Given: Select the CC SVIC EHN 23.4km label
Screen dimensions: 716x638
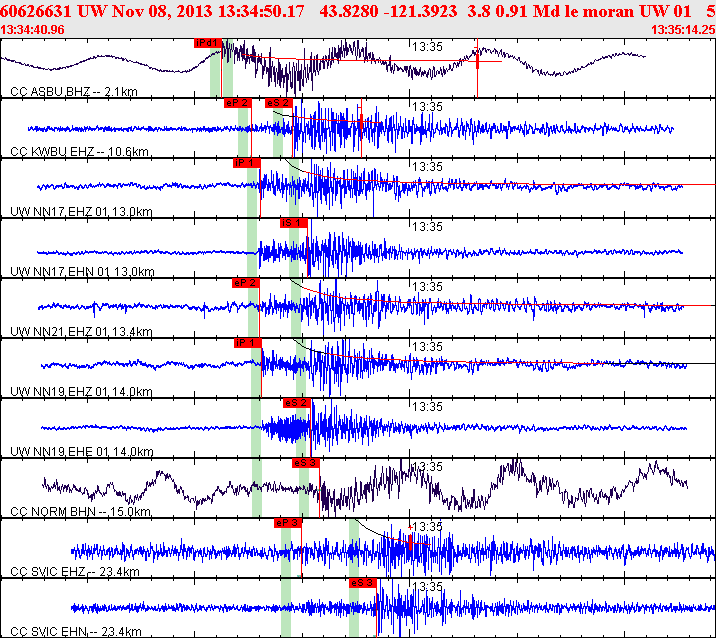Looking at the screenshot, I should 76,632.
